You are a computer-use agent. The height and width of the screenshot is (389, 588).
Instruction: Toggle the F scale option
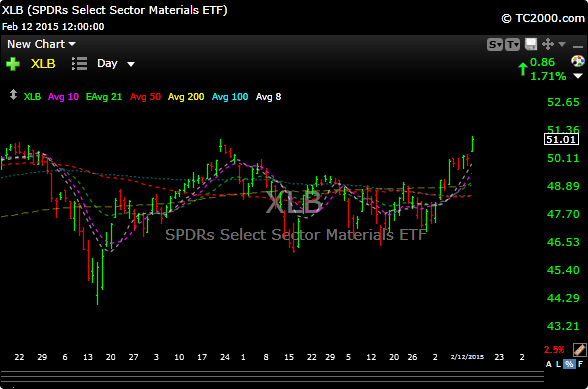pos(580,364)
